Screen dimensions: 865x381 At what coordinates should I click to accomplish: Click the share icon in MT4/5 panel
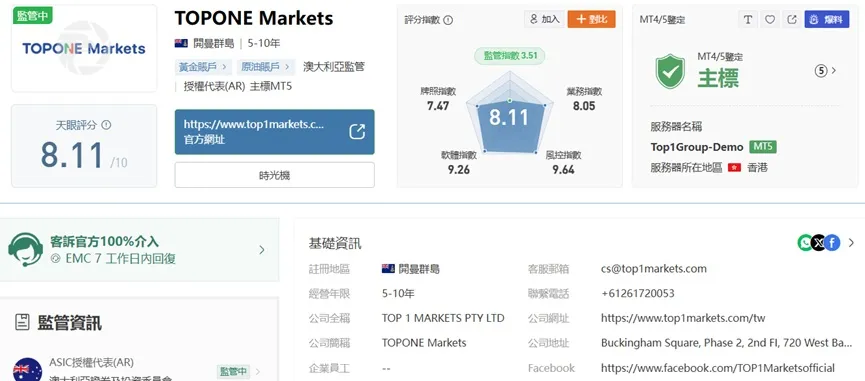(x=792, y=19)
